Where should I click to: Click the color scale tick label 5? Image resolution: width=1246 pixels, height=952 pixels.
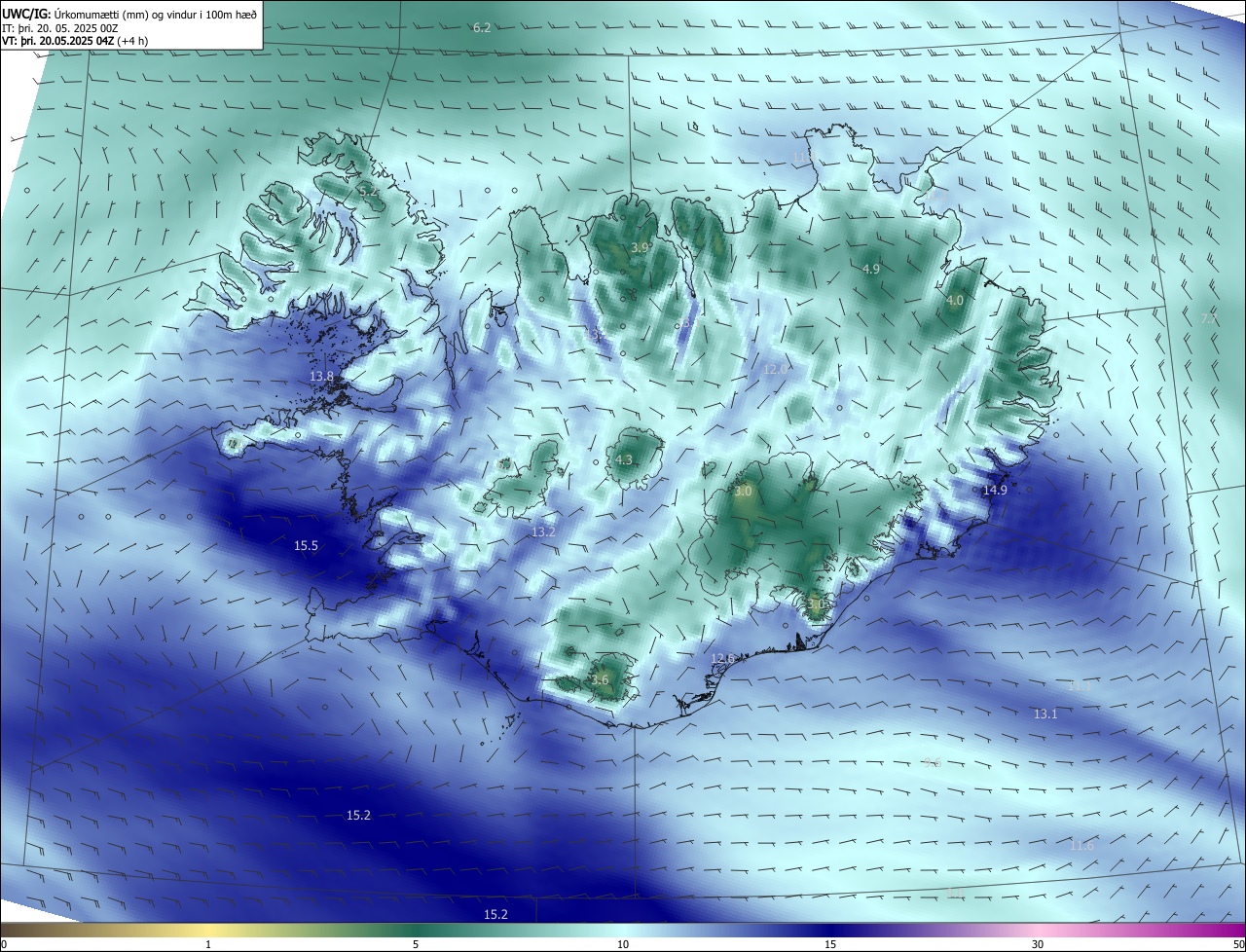point(416,944)
